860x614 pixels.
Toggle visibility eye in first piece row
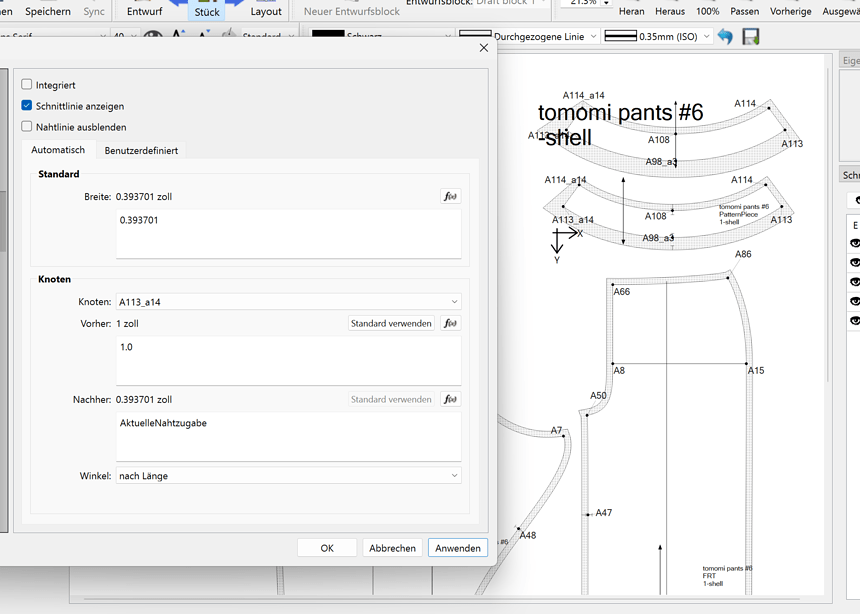click(x=854, y=244)
